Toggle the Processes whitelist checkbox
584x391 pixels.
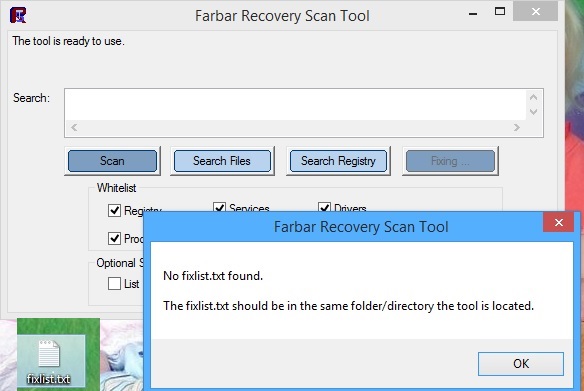tap(114, 238)
